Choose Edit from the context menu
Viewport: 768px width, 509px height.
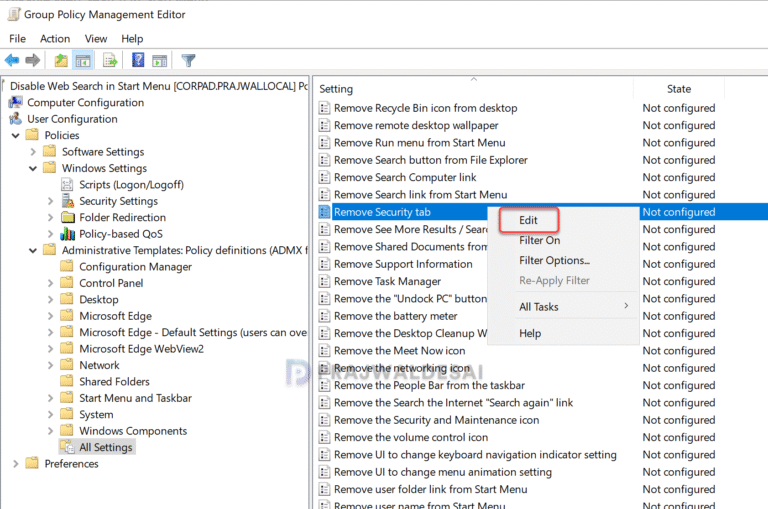[529, 220]
